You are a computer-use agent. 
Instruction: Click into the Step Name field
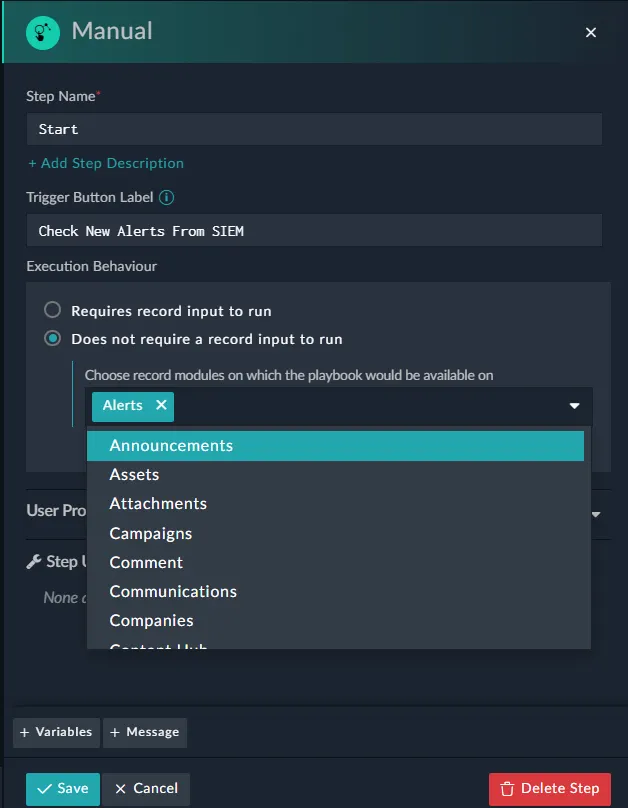[314, 129]
